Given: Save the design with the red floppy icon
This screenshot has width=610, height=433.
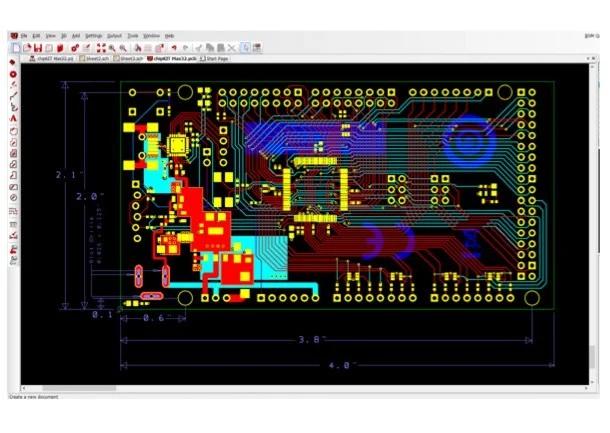Looking at the screenshot, I should click(x=38, y=48).
